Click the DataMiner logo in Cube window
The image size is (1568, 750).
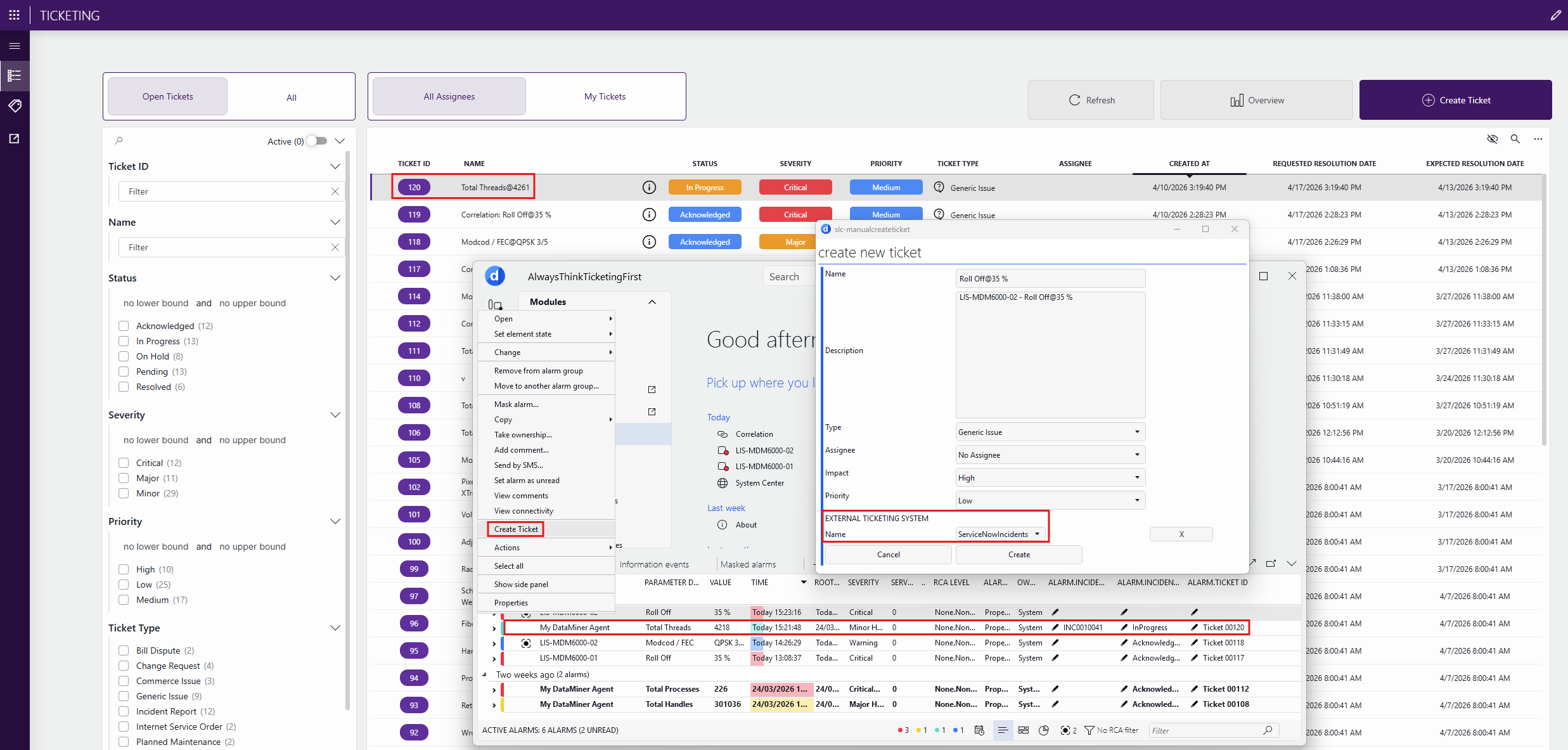(495, 276)
